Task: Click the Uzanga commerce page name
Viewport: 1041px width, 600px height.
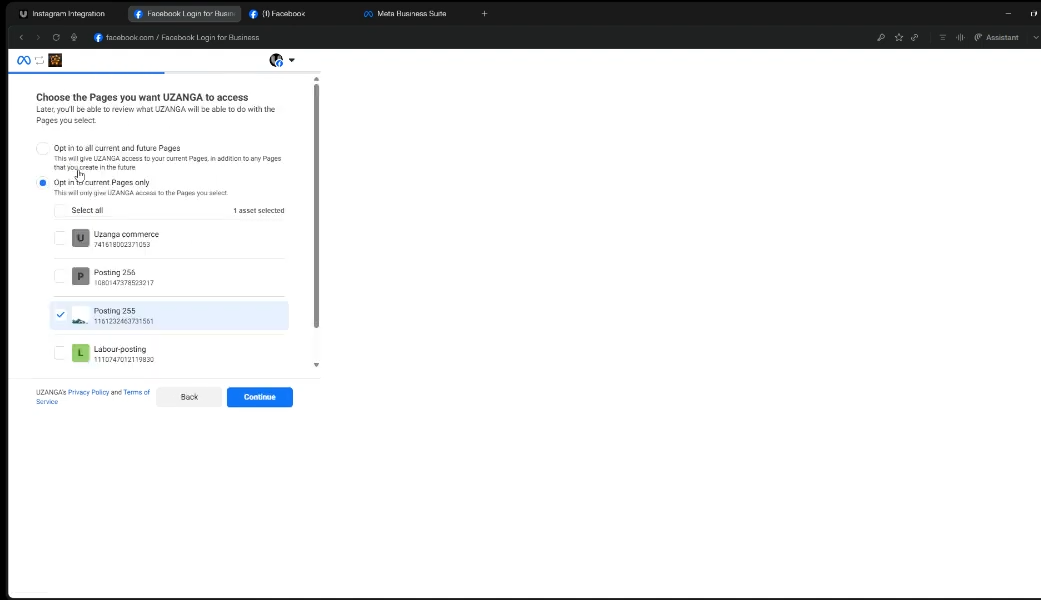Action: (x=126, y=234)
